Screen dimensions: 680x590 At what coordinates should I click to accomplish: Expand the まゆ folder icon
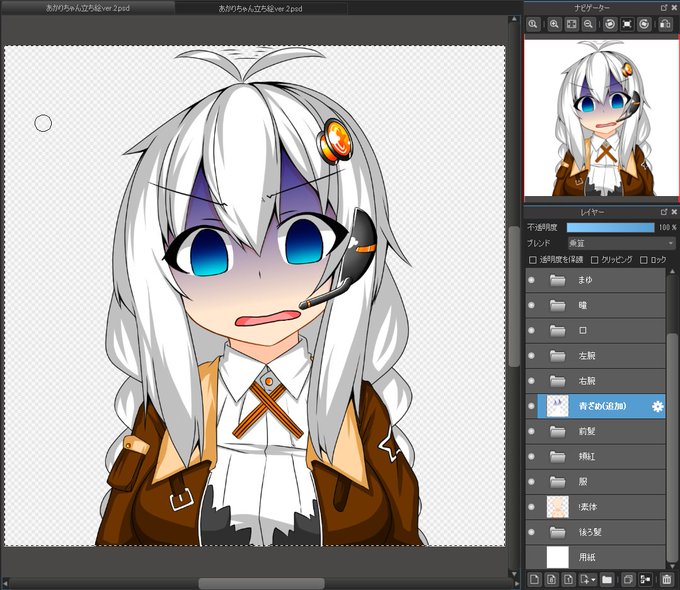click(558, 280)
